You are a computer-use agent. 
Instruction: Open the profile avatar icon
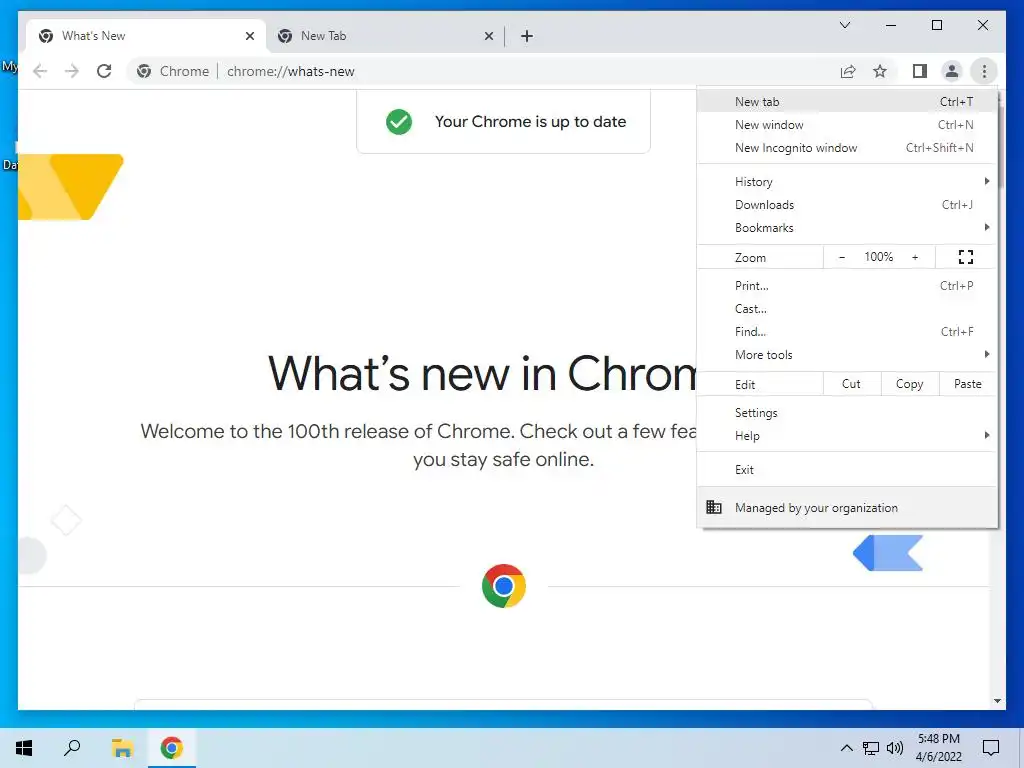coord(952,71)
